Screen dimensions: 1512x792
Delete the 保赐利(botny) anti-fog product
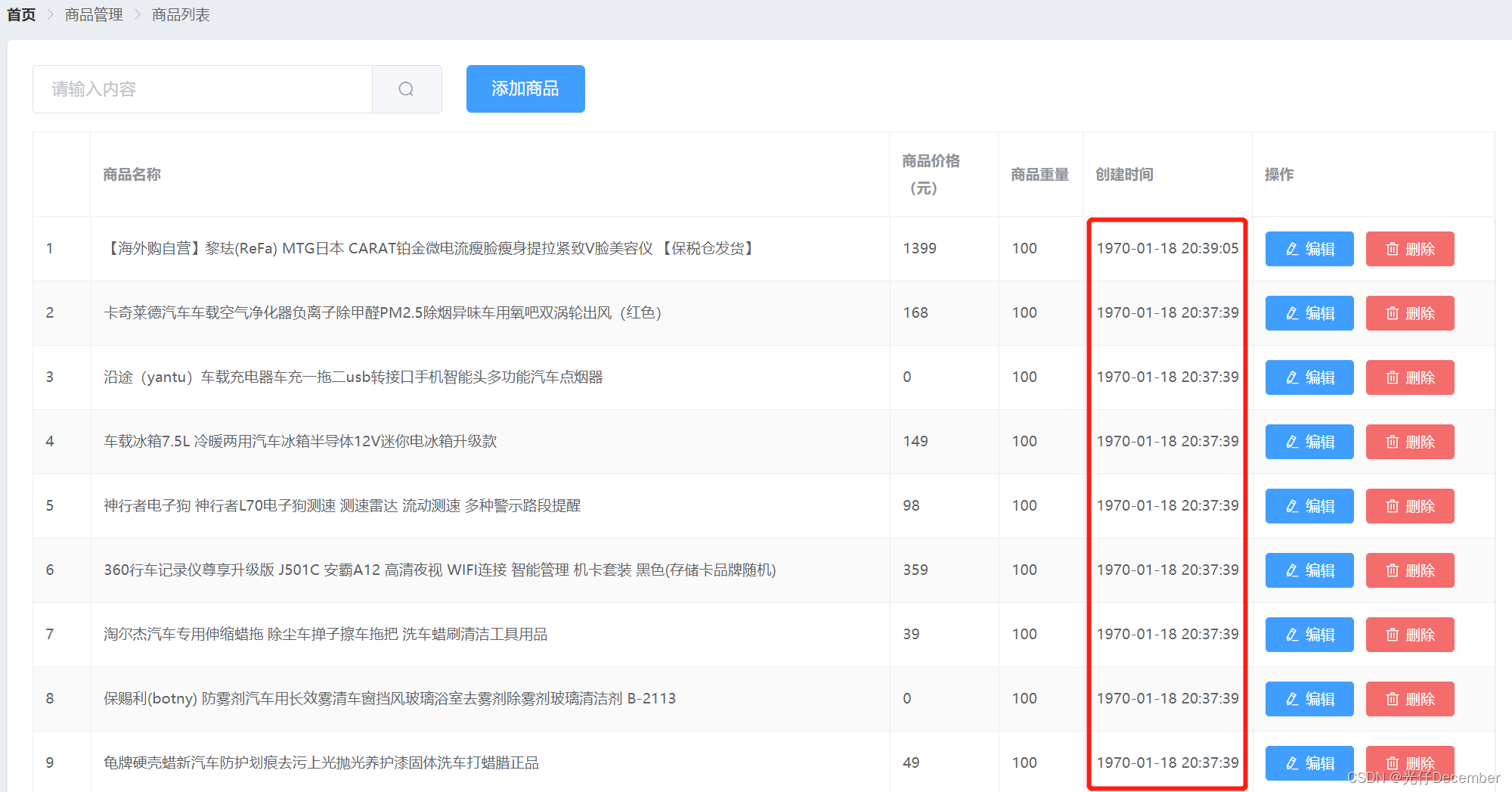[x=1410, y=699]
